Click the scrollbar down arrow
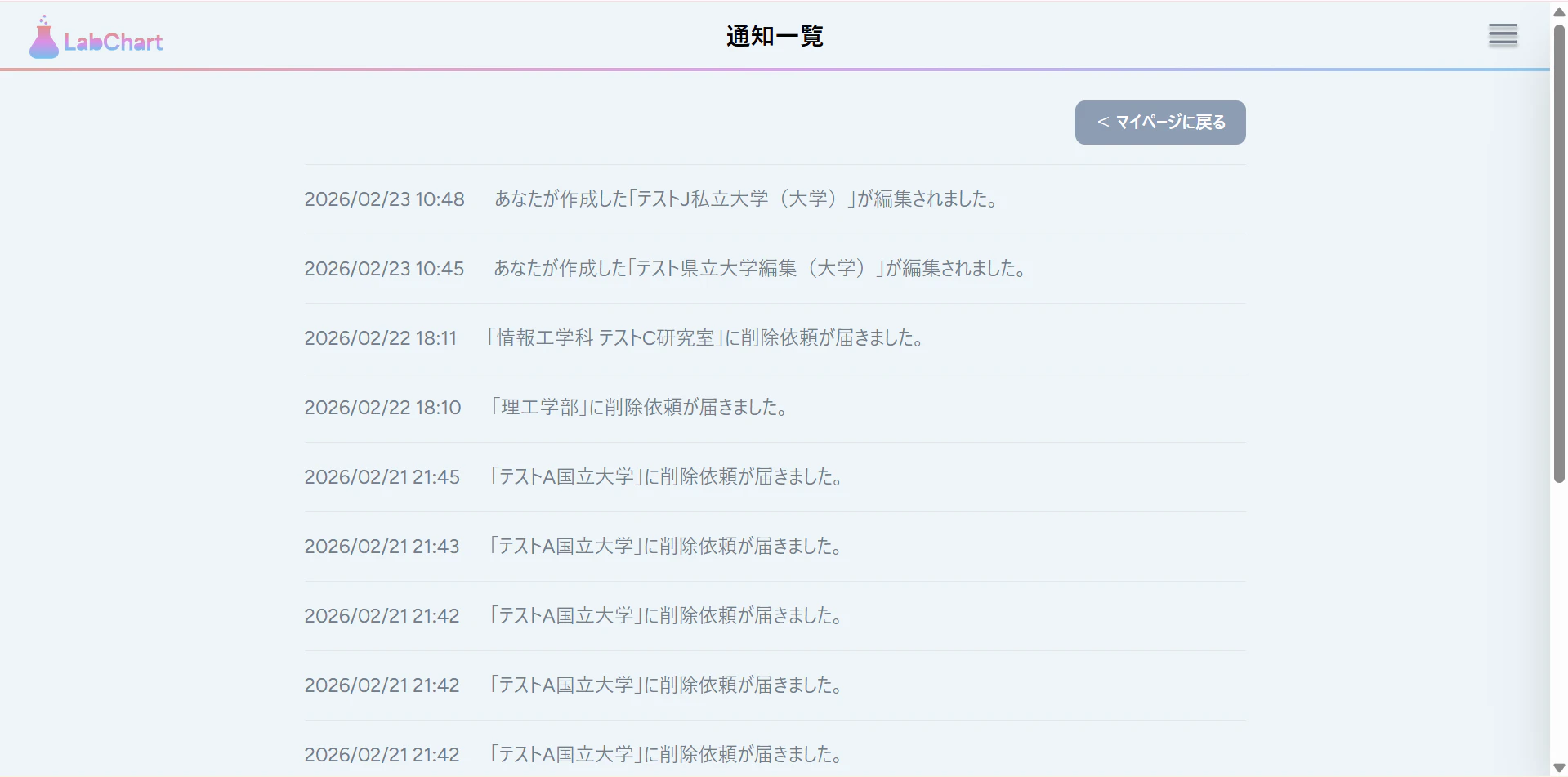Screen dimensions: 1568x777 point(1559,768)
